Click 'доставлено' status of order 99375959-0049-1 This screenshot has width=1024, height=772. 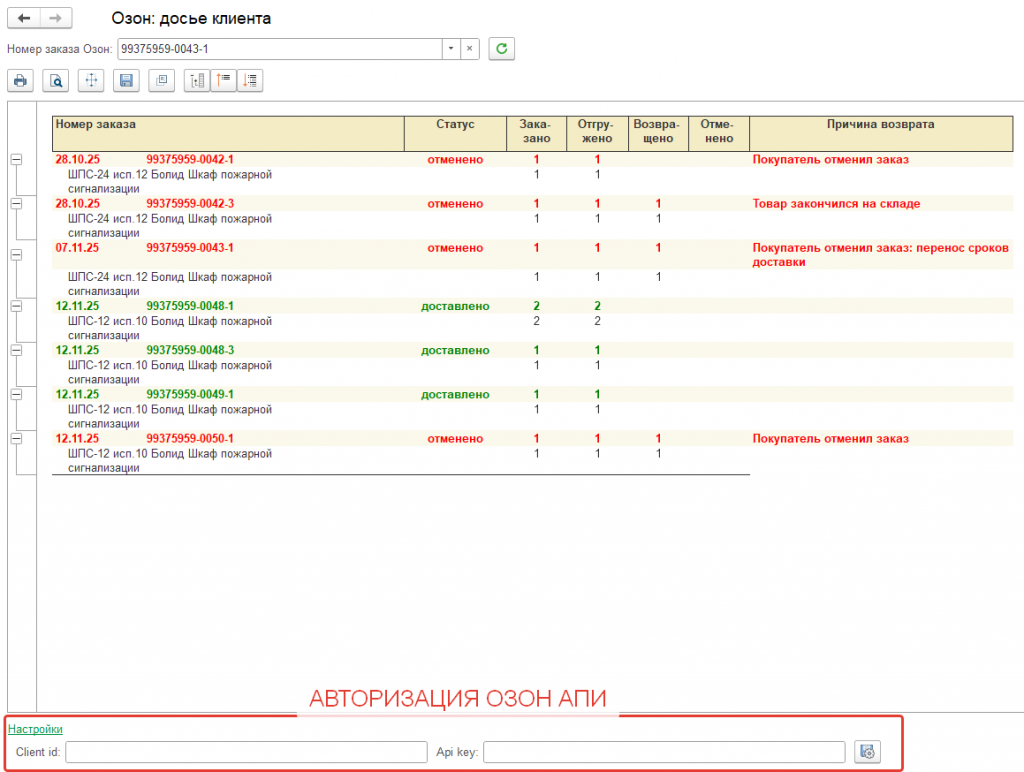[455, 394]
